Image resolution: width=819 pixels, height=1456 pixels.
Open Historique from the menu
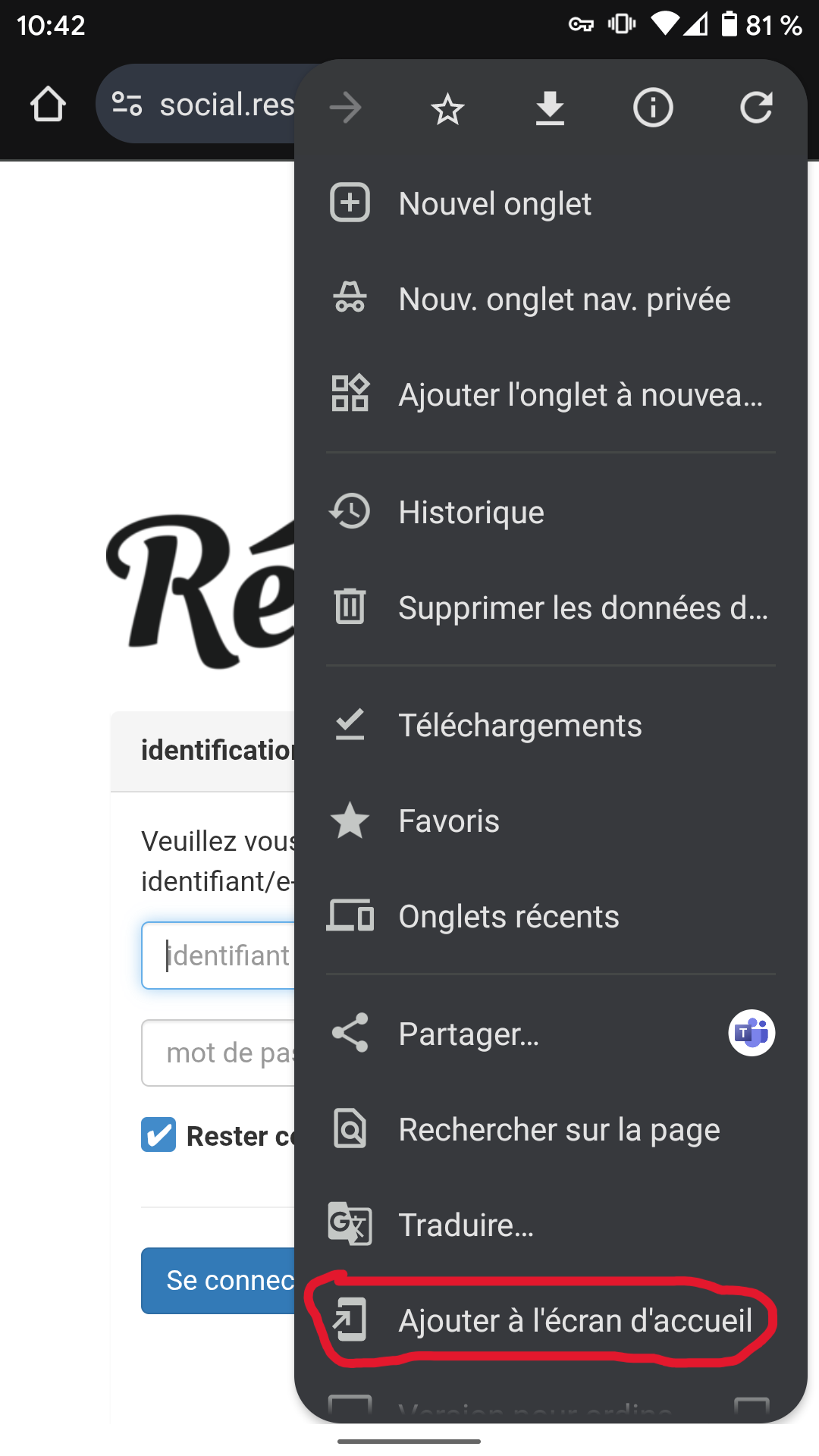pos(551,512)
